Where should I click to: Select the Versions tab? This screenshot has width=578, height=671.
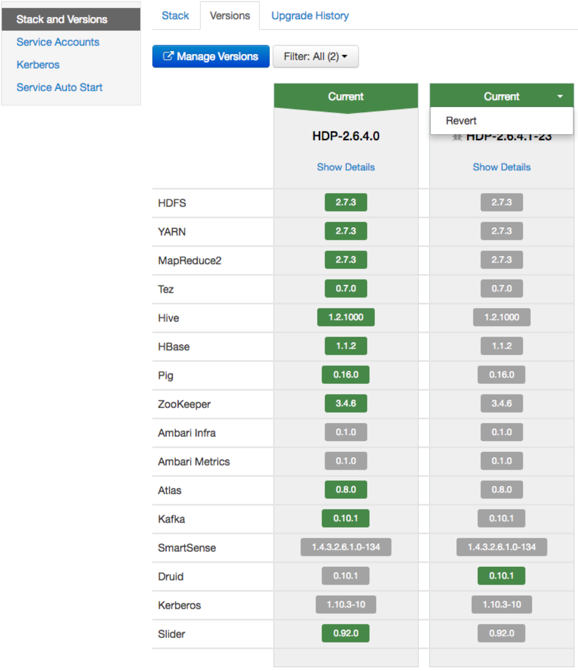click(230, 15)
